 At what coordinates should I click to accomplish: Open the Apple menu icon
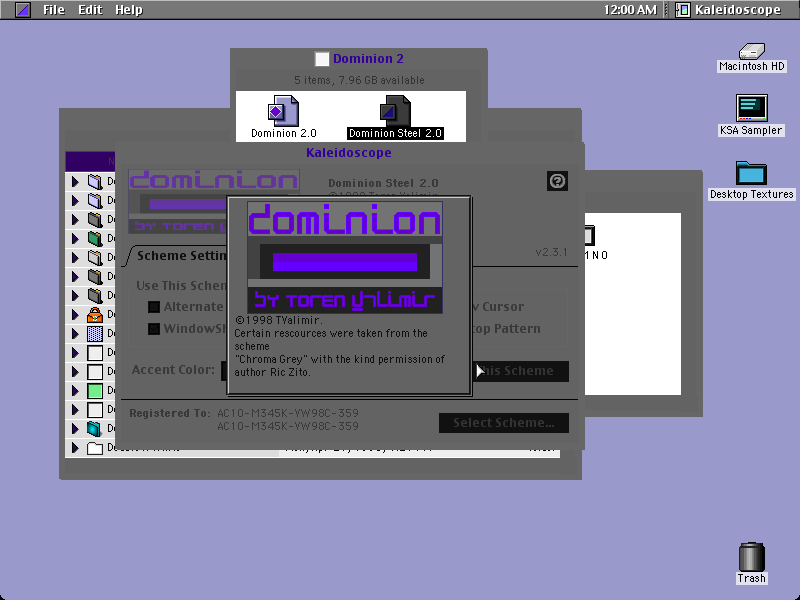[22, 10]
